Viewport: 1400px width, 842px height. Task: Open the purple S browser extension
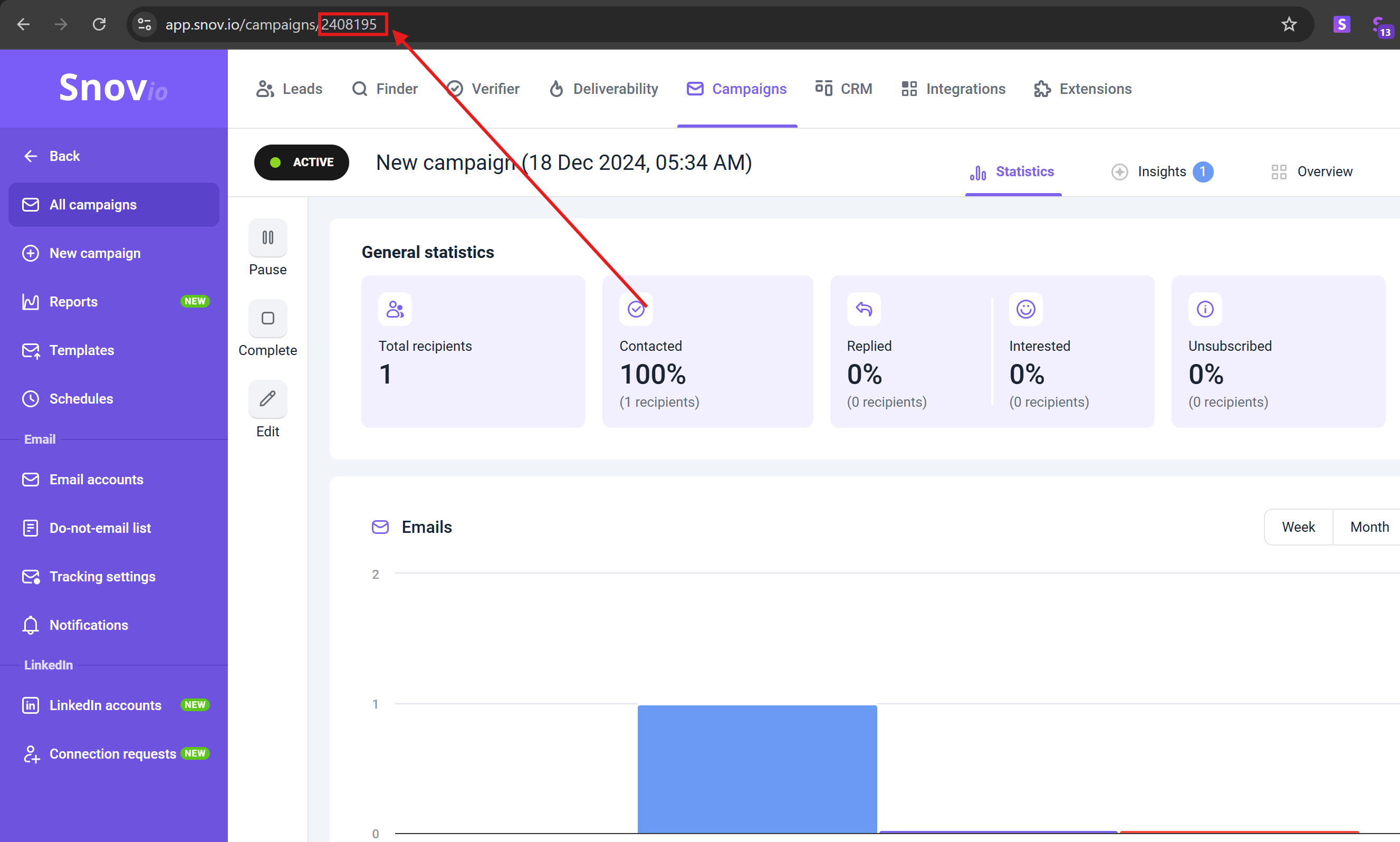(1341, 24)
